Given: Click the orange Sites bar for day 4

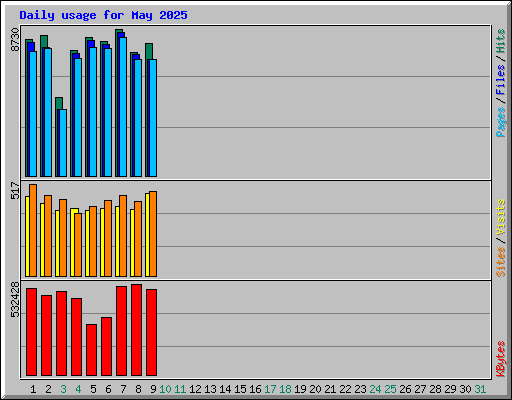Looking at the screenshot, I should [78, 245].
